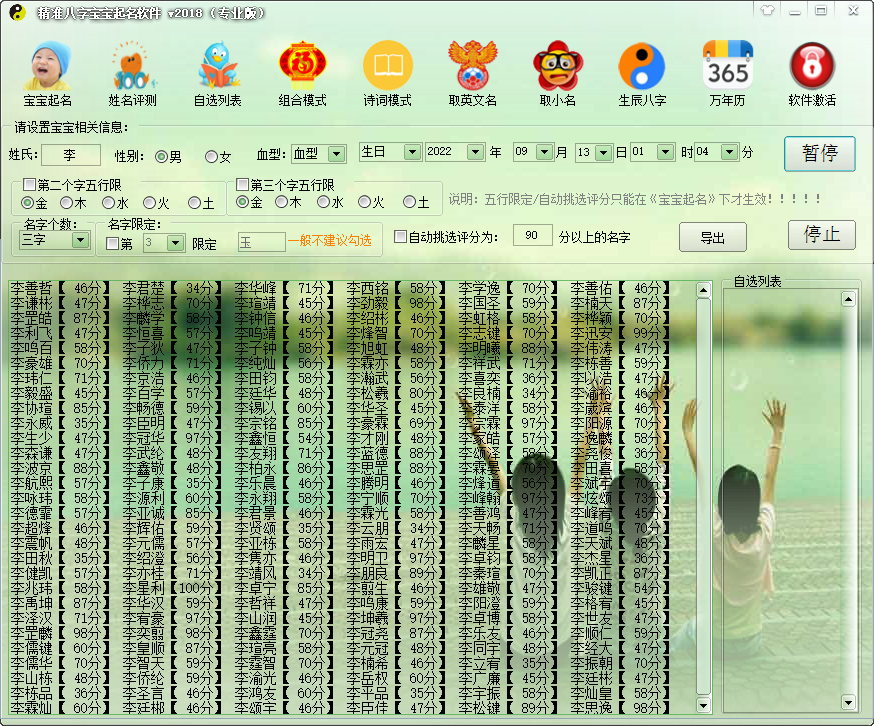Viewport: 874px width, 726px height.
Task: Open the 自选列表 custom list panel
Action: 217,72
